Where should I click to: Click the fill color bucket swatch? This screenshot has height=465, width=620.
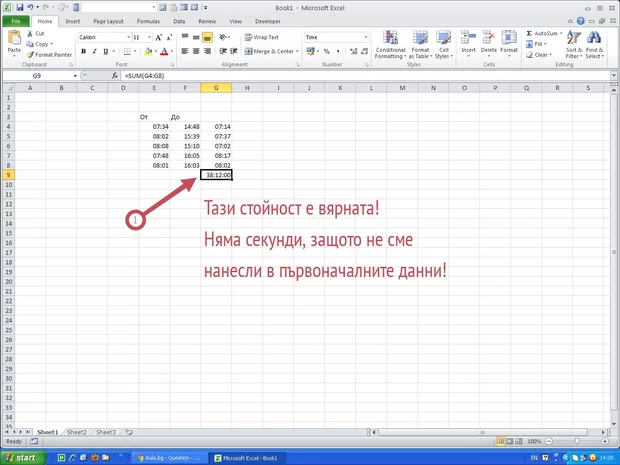pyautogui.click(x=148, y=51)
